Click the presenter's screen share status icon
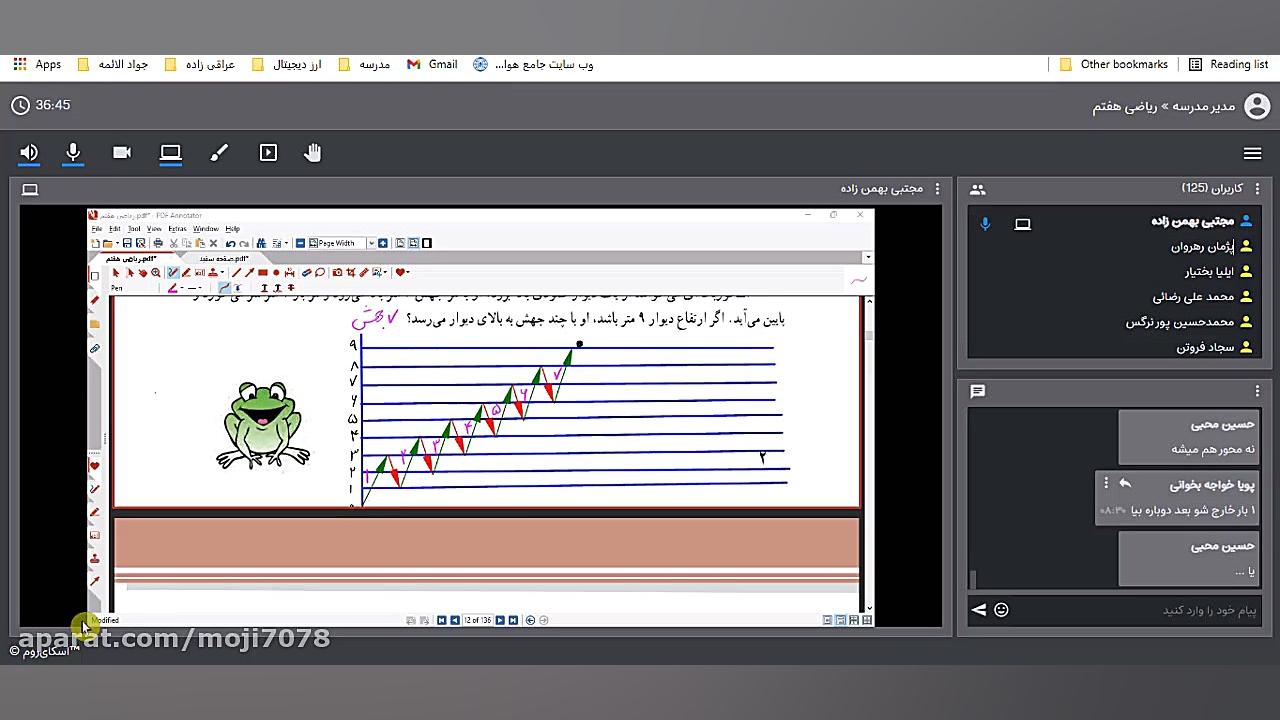Screen dimensions: 1280x720 (x=1022, y=224)
